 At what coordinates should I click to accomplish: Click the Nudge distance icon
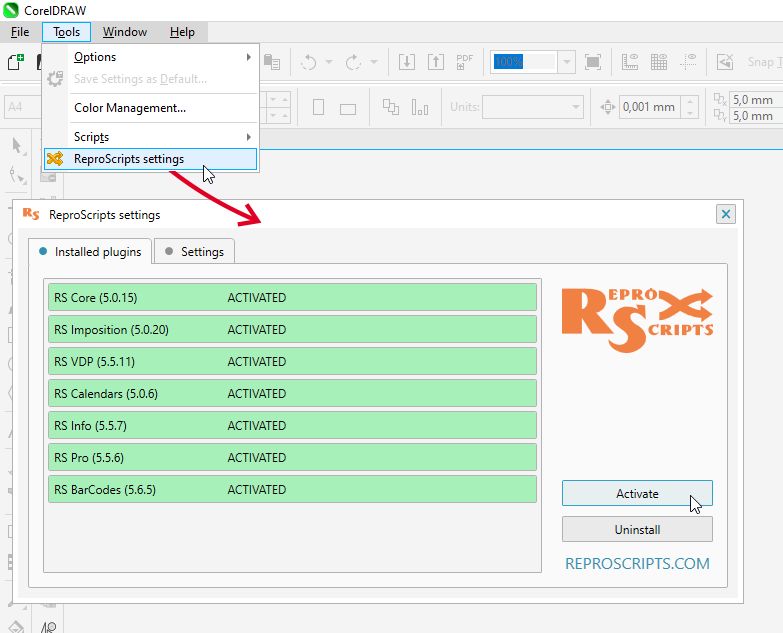coord(608,107)
